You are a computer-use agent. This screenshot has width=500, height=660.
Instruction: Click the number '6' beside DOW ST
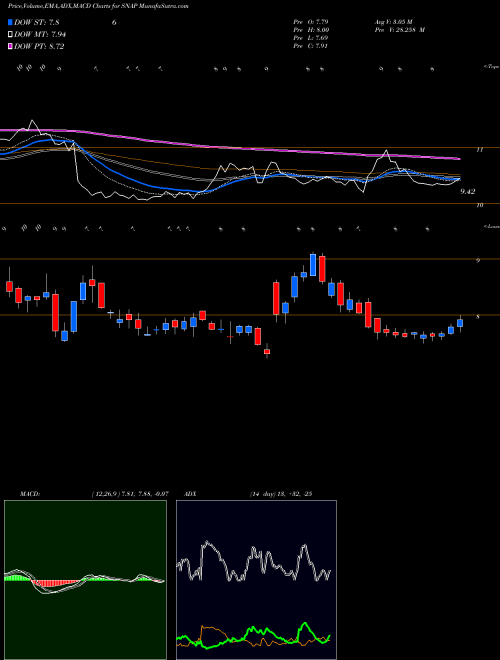114,23
